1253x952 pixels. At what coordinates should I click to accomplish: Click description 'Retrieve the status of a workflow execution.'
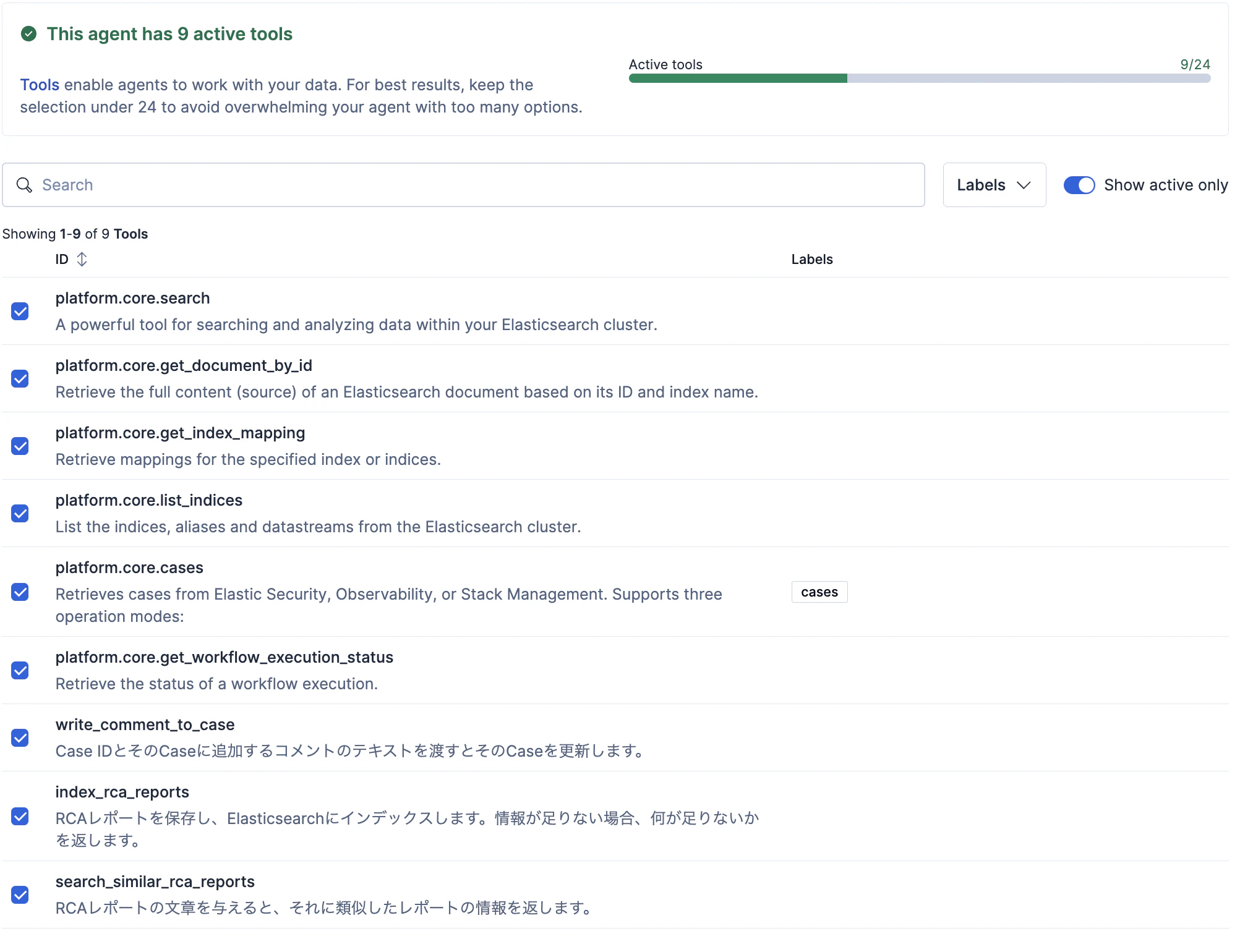(216, 684)
